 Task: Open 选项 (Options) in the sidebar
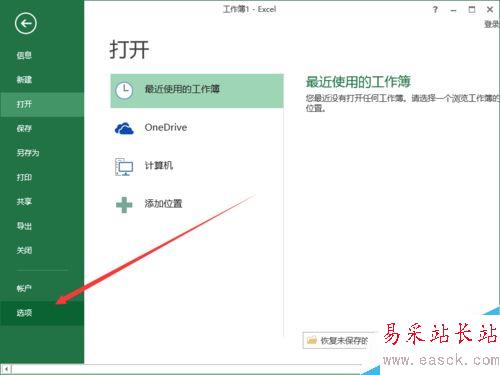tap(42, 313)
